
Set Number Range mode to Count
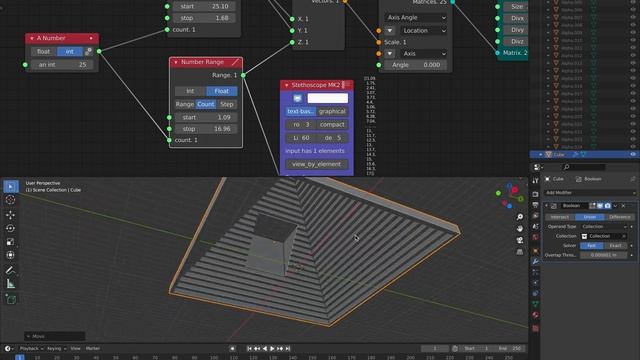206,104
